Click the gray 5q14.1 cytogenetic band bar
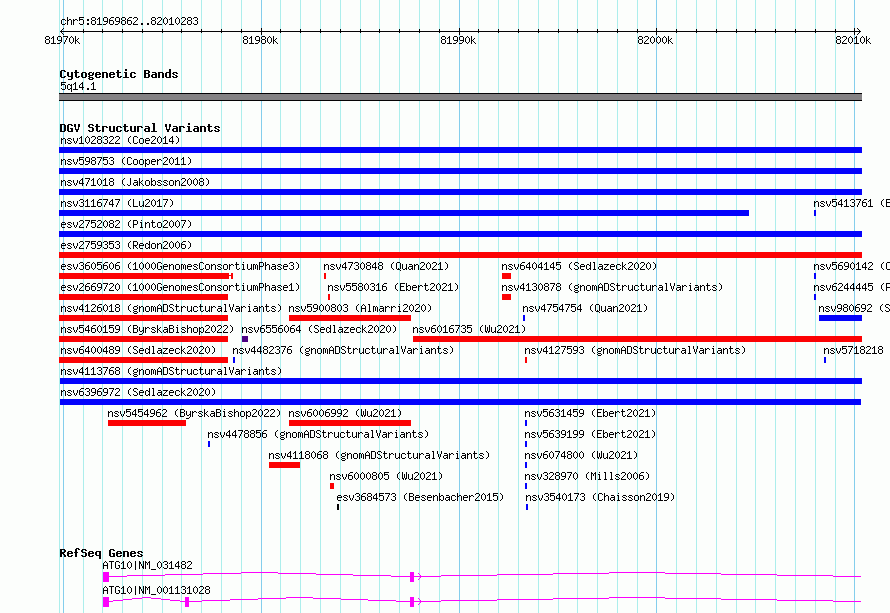 (x=460, y=97)
